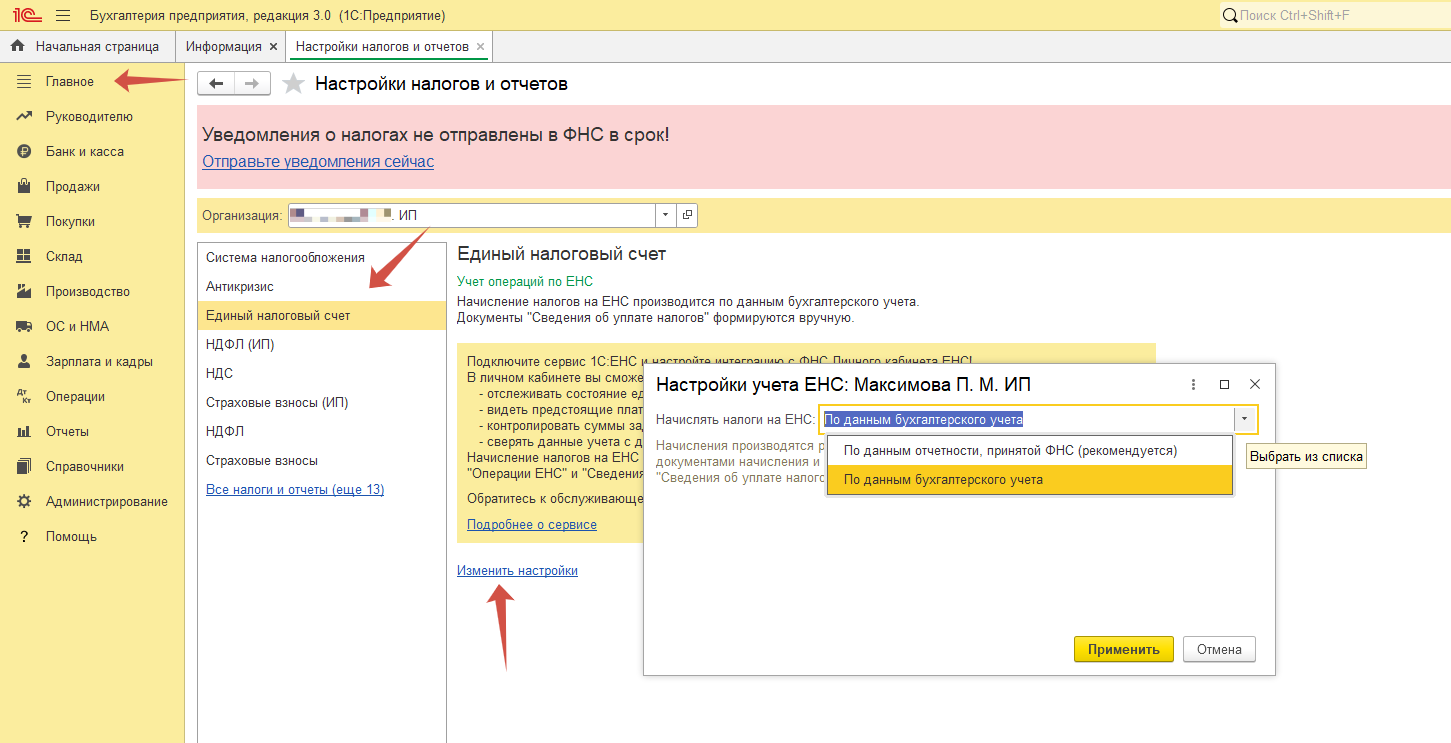Screen dimensions: 1451x743
Task: Go back with the left arrow button
Action: [x=216, y=84]
